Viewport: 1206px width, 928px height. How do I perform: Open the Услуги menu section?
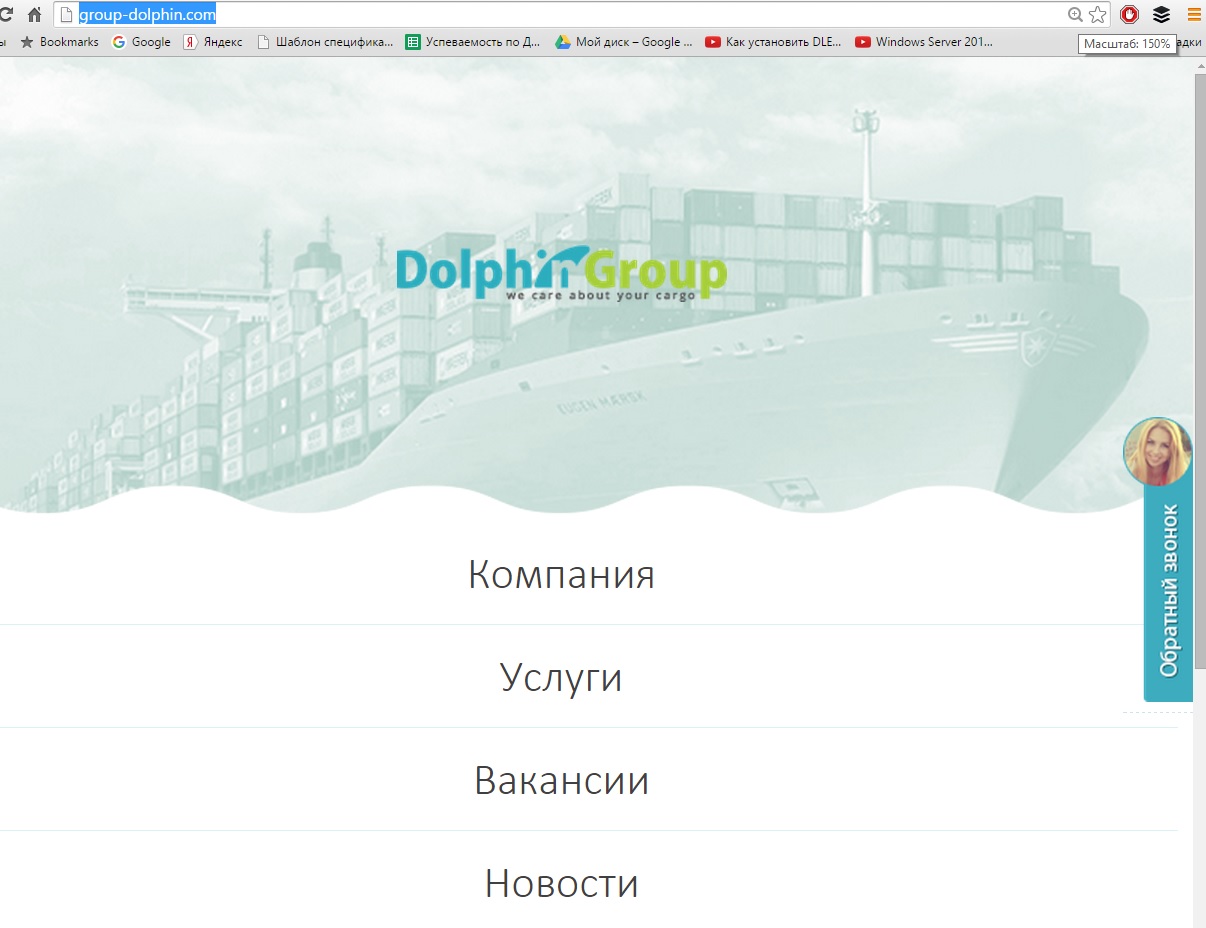point(561,678)
